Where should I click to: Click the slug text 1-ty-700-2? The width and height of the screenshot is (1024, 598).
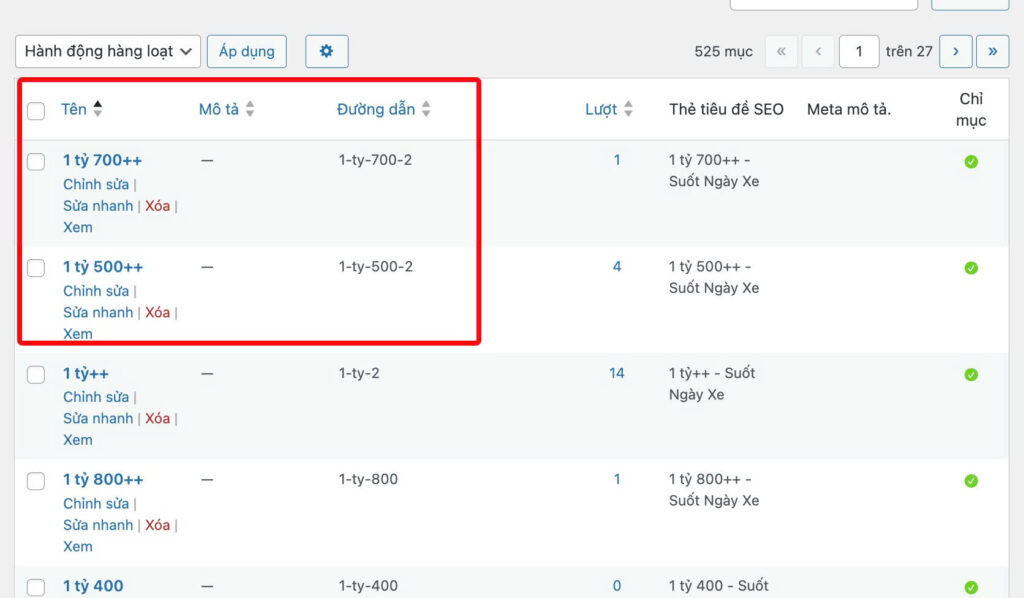tap(376, 160)
